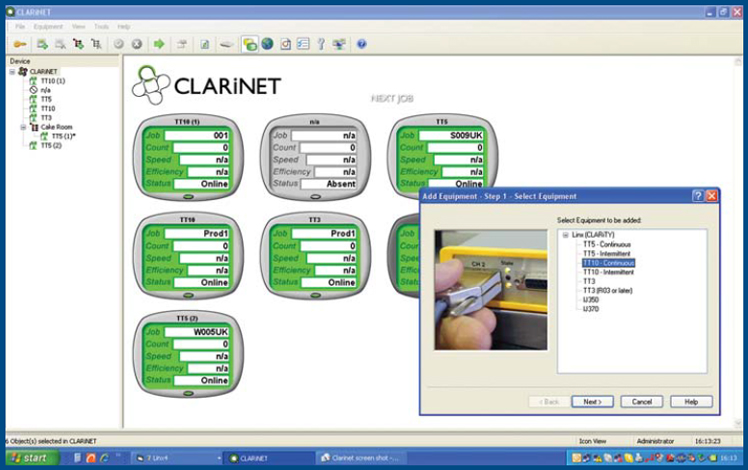Image resolution: width=748 pixels, height=470 pixels.
Task: Open the Tools menu
Action: tap(101, 27)
